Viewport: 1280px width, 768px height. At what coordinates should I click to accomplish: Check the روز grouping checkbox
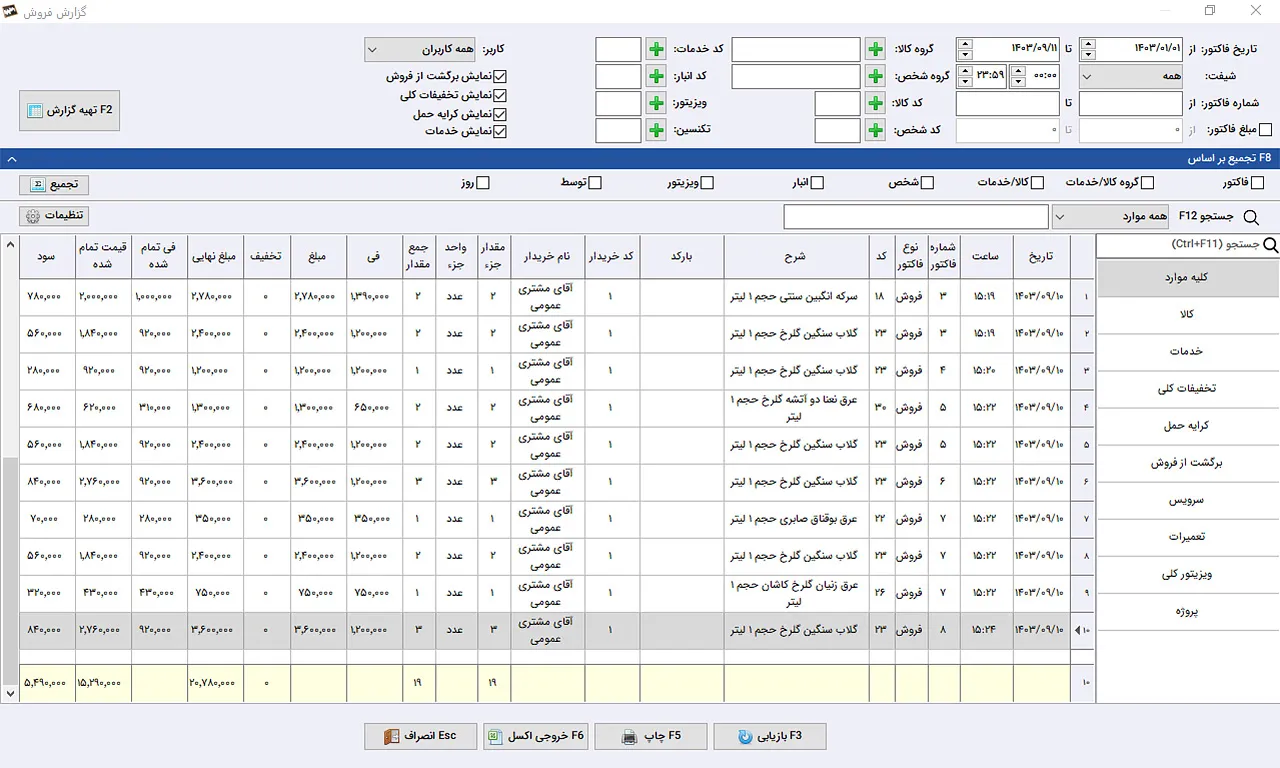coord(484,183)
